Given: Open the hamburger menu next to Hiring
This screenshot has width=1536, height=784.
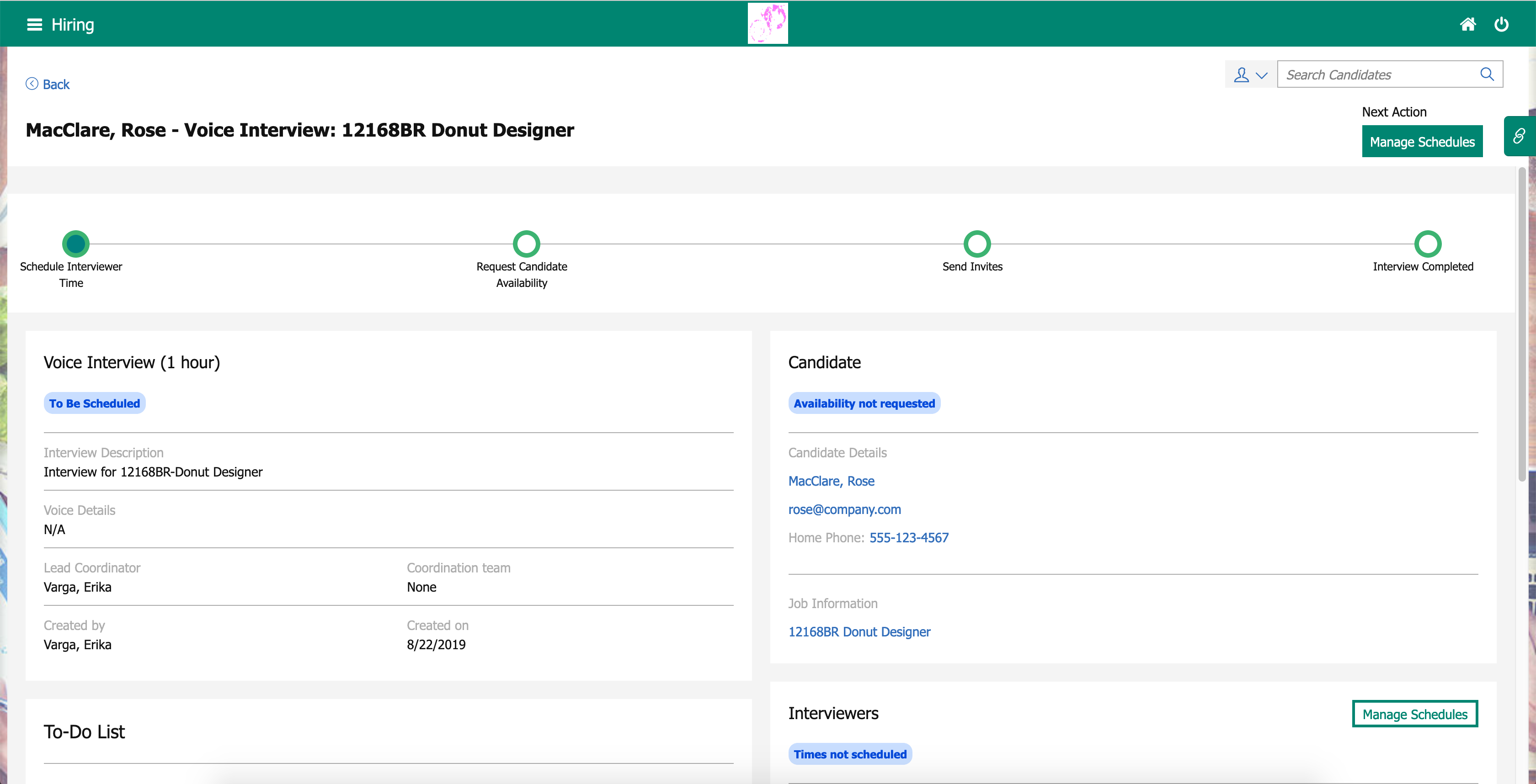Looking at the screenshot, I should [35, 24].
